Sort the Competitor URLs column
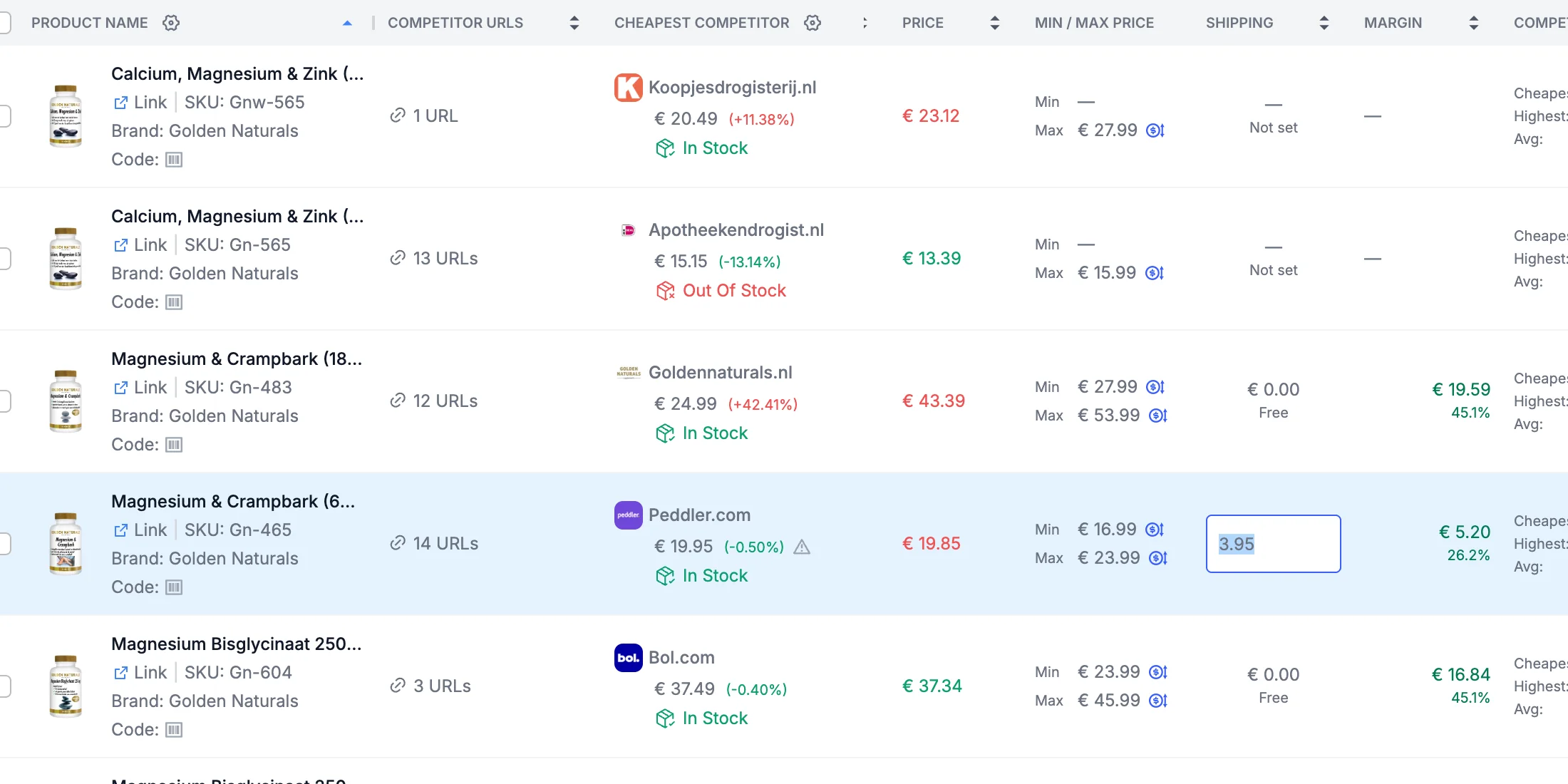This screenshot has height=784, width=1568. point(574,23)
